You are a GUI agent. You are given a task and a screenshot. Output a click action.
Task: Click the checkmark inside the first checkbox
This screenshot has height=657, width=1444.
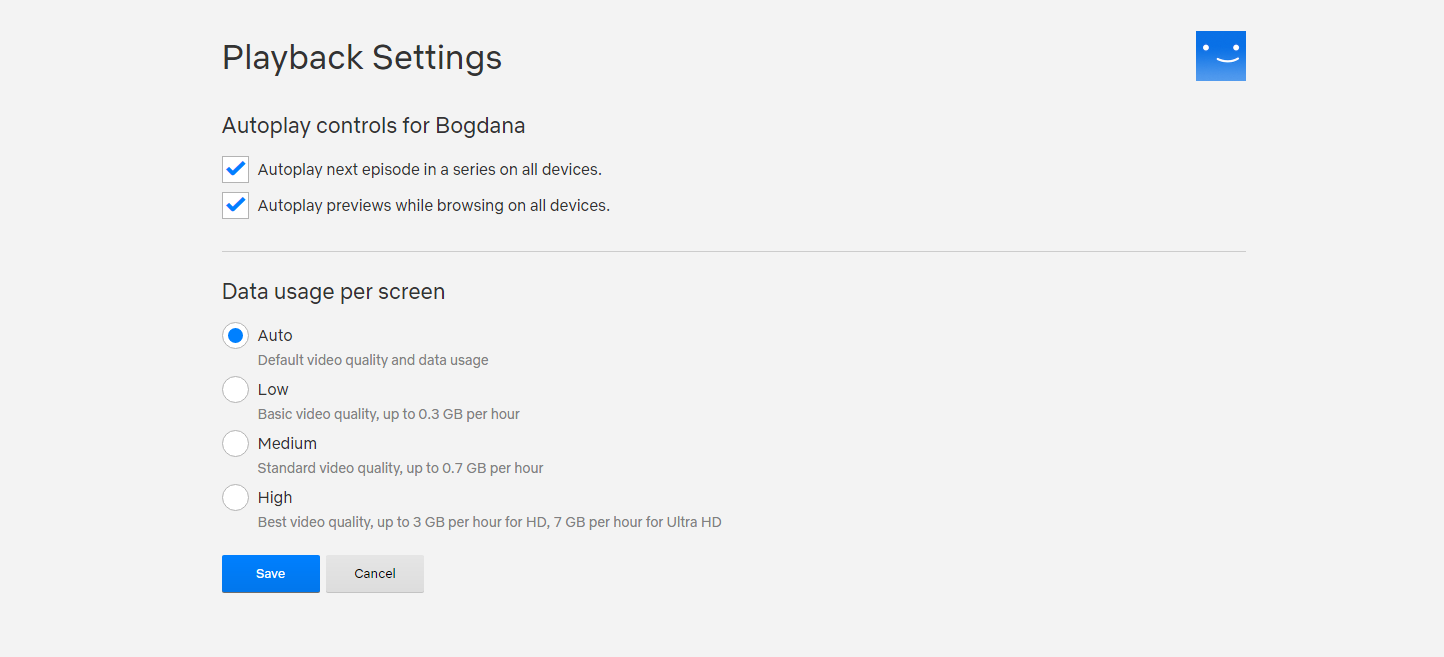point(235,169)
